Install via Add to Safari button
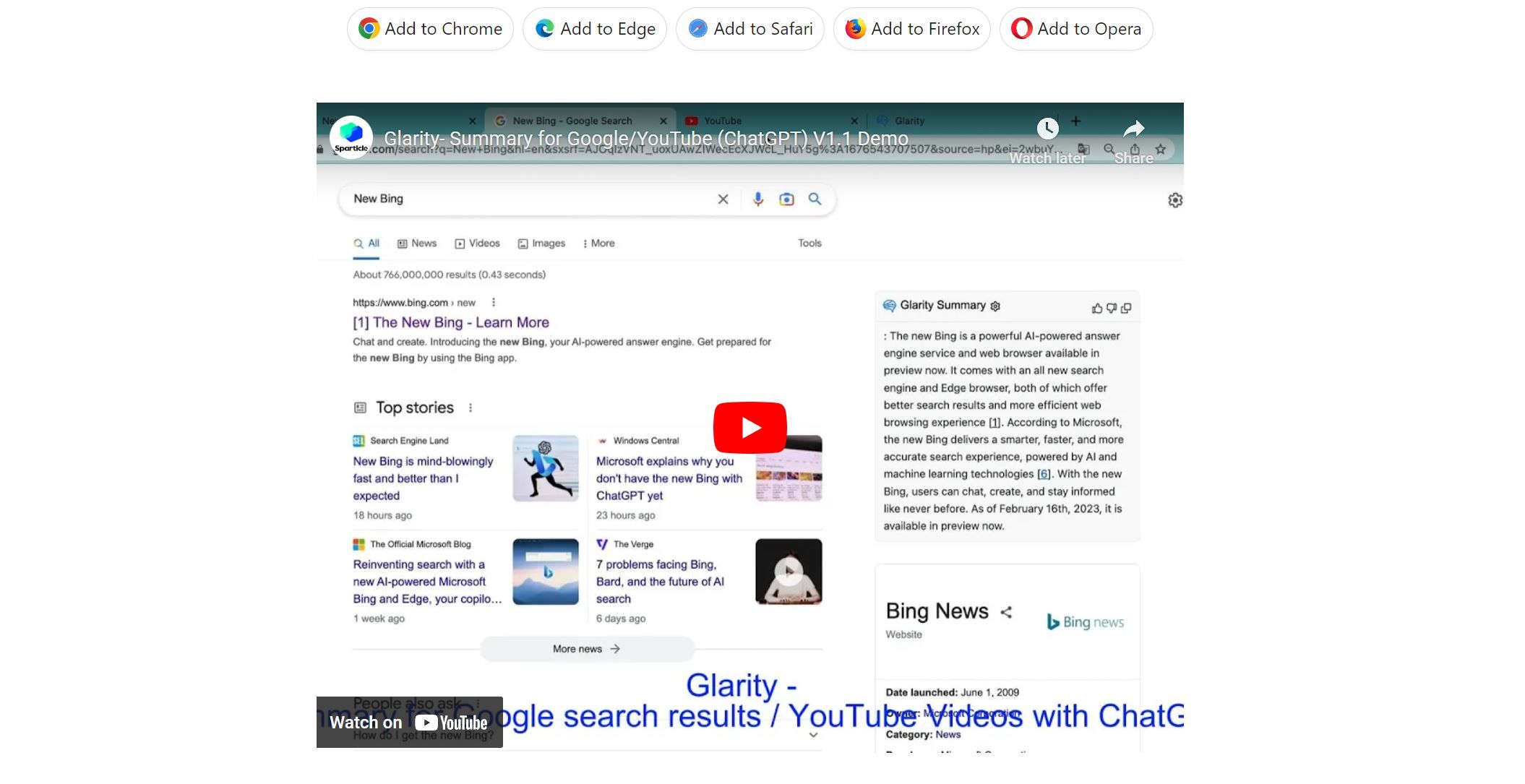 tap(750, 29)
